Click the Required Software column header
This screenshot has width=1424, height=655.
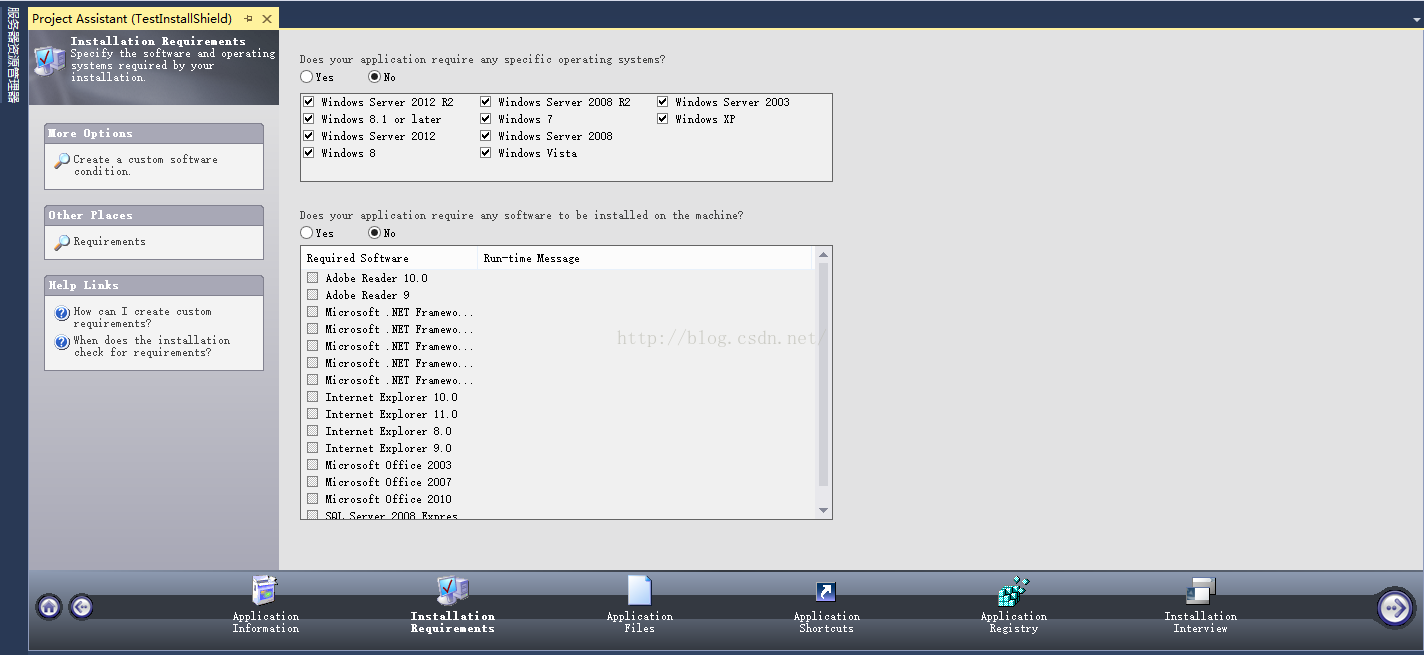pyautogui.click(x=389, y=258)
